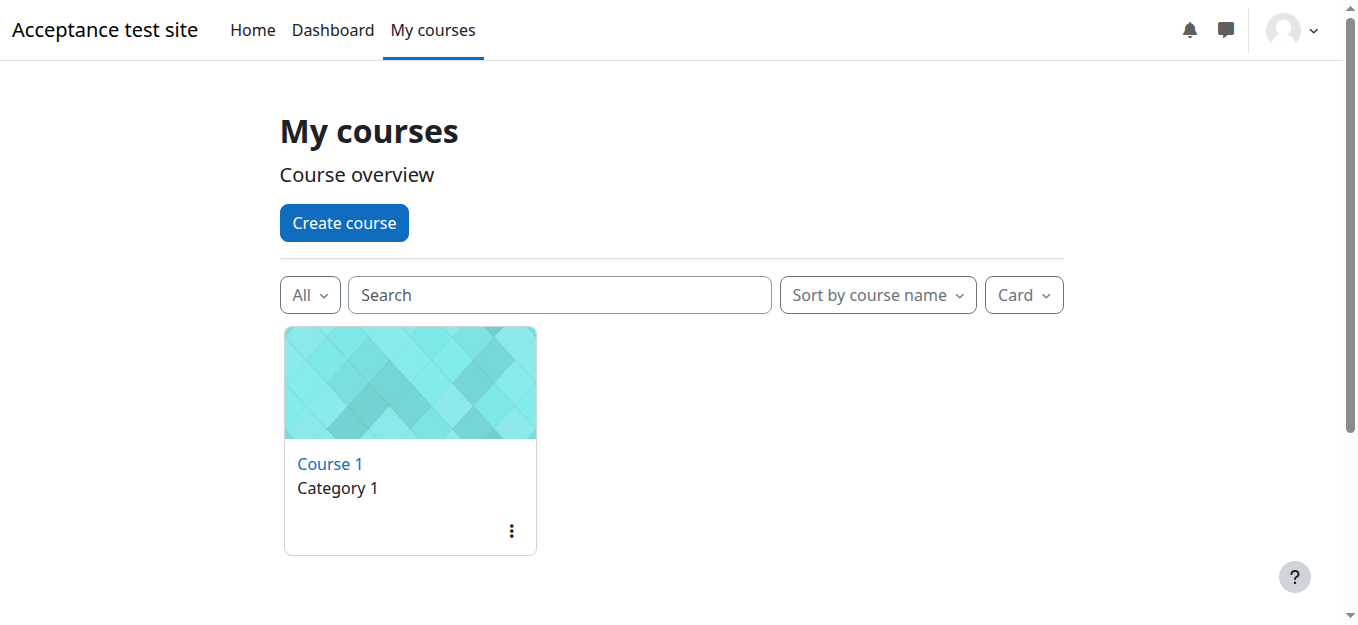This screenshot has height=625, width=1358.
Task: Click the scrollbar down arrow
Action: click(x=1350, y=616)
